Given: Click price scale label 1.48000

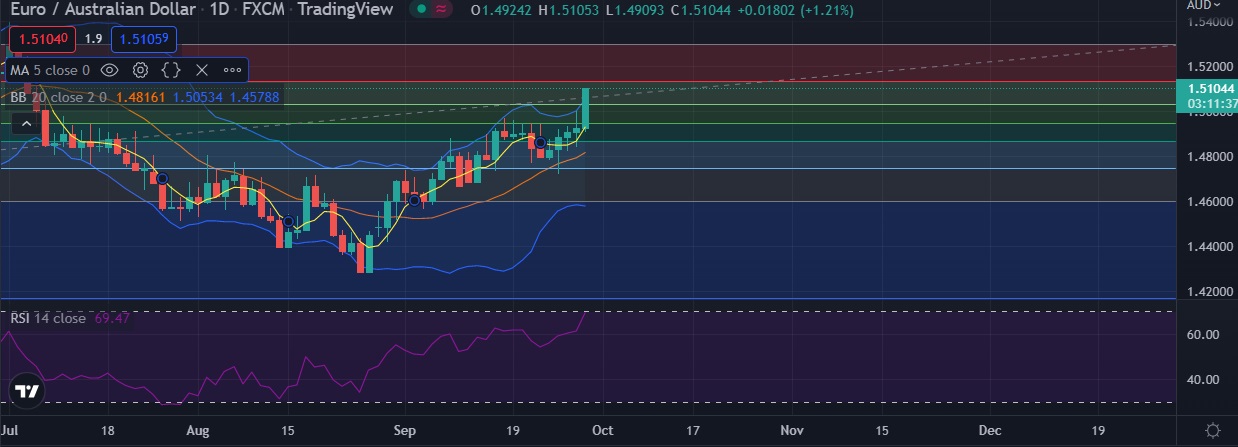Looking at the screenshot, I should [x=1209, y=157].
